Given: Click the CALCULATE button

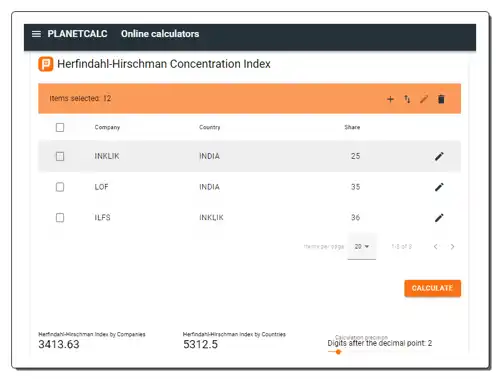Looking at the screenshot, I should [432, 288].
